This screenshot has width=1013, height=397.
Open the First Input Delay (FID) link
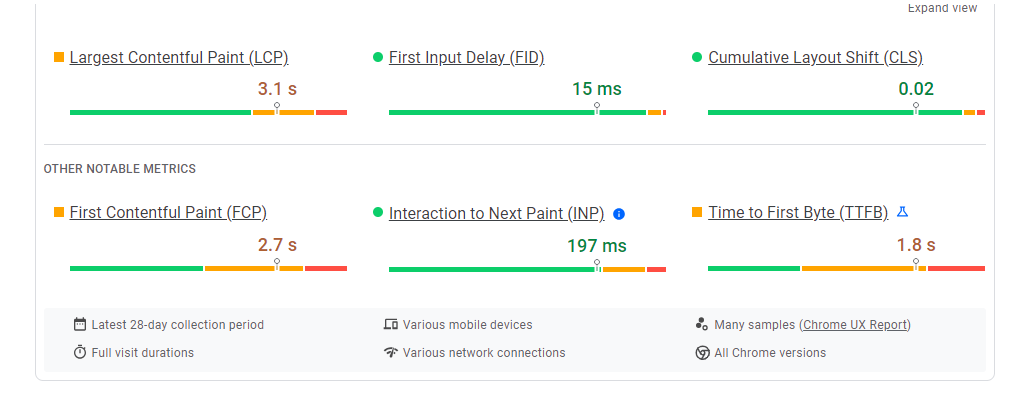[x=466, y=57]
